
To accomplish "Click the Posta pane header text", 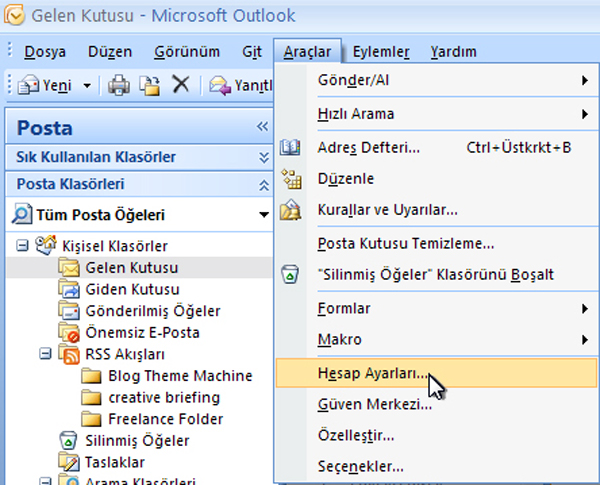I will (44, 128).
